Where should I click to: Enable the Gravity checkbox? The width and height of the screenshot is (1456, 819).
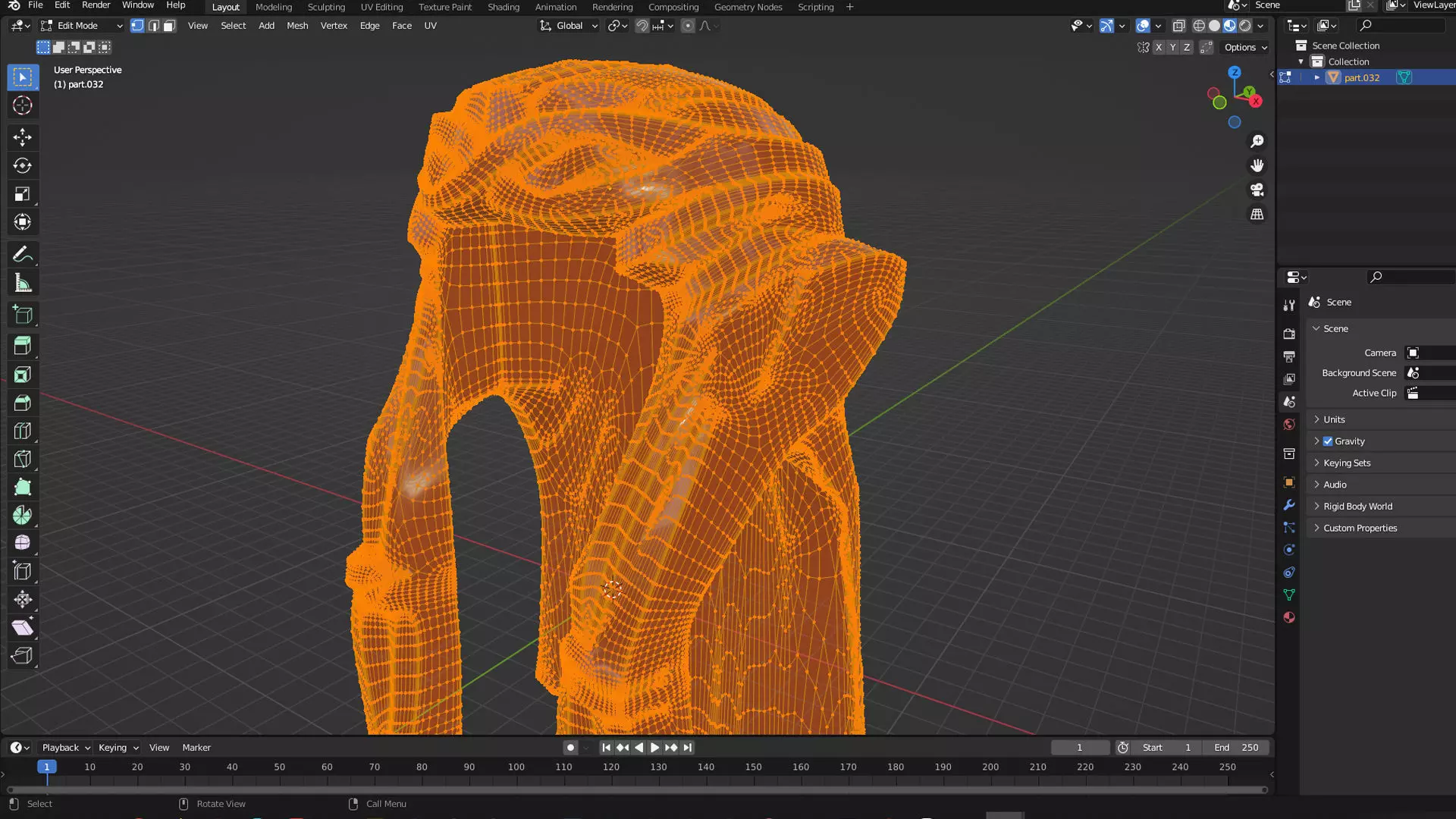(1328, 441)
